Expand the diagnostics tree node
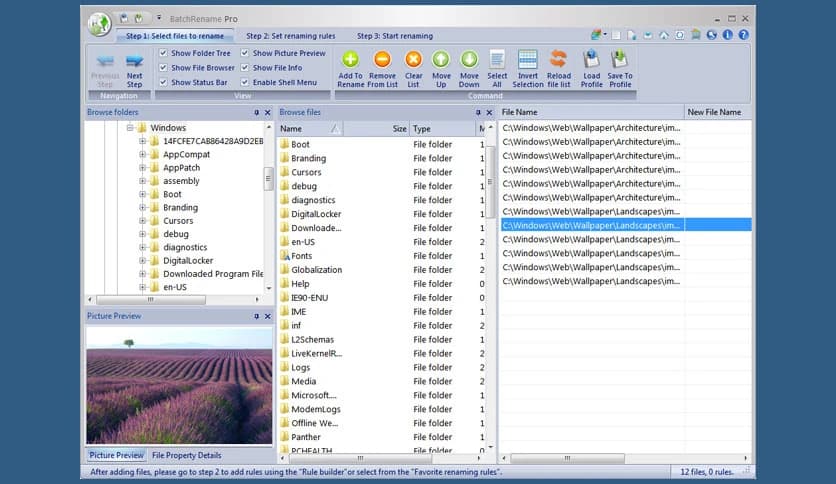 pyautogui.click(x=142, y=247)
